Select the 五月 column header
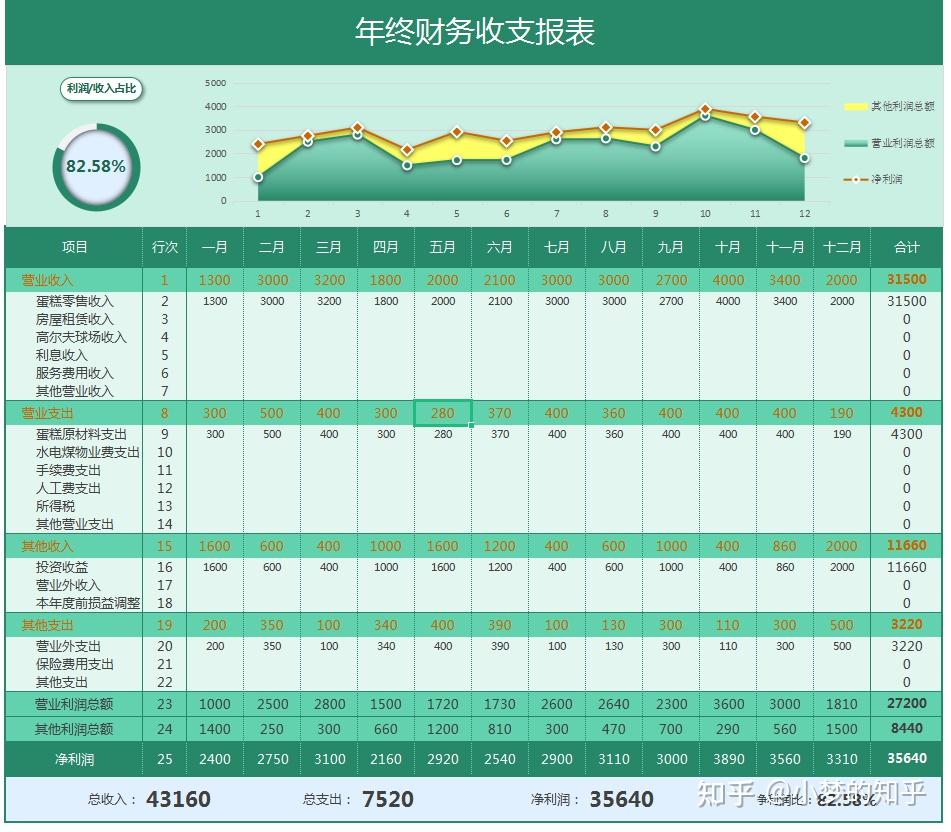 [442, 247]
